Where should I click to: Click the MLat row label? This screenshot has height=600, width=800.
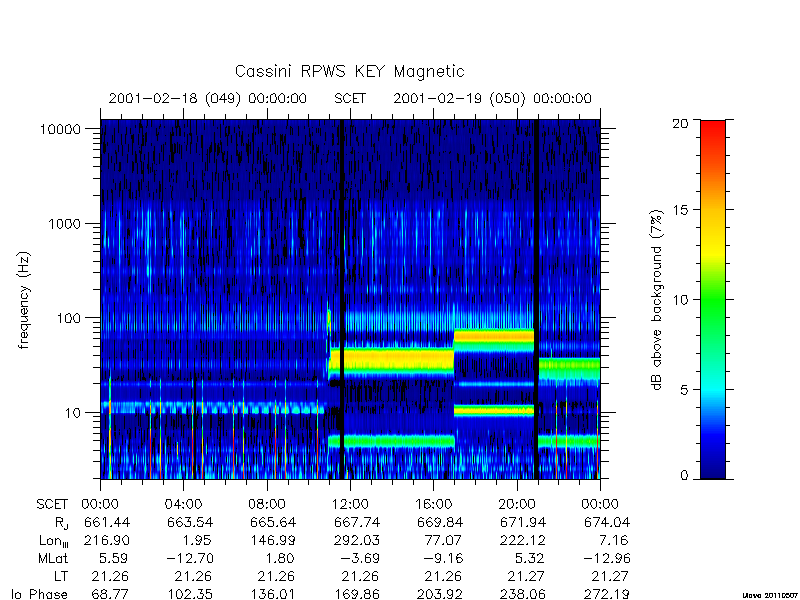pyautogui.click(x=53, y=559)
